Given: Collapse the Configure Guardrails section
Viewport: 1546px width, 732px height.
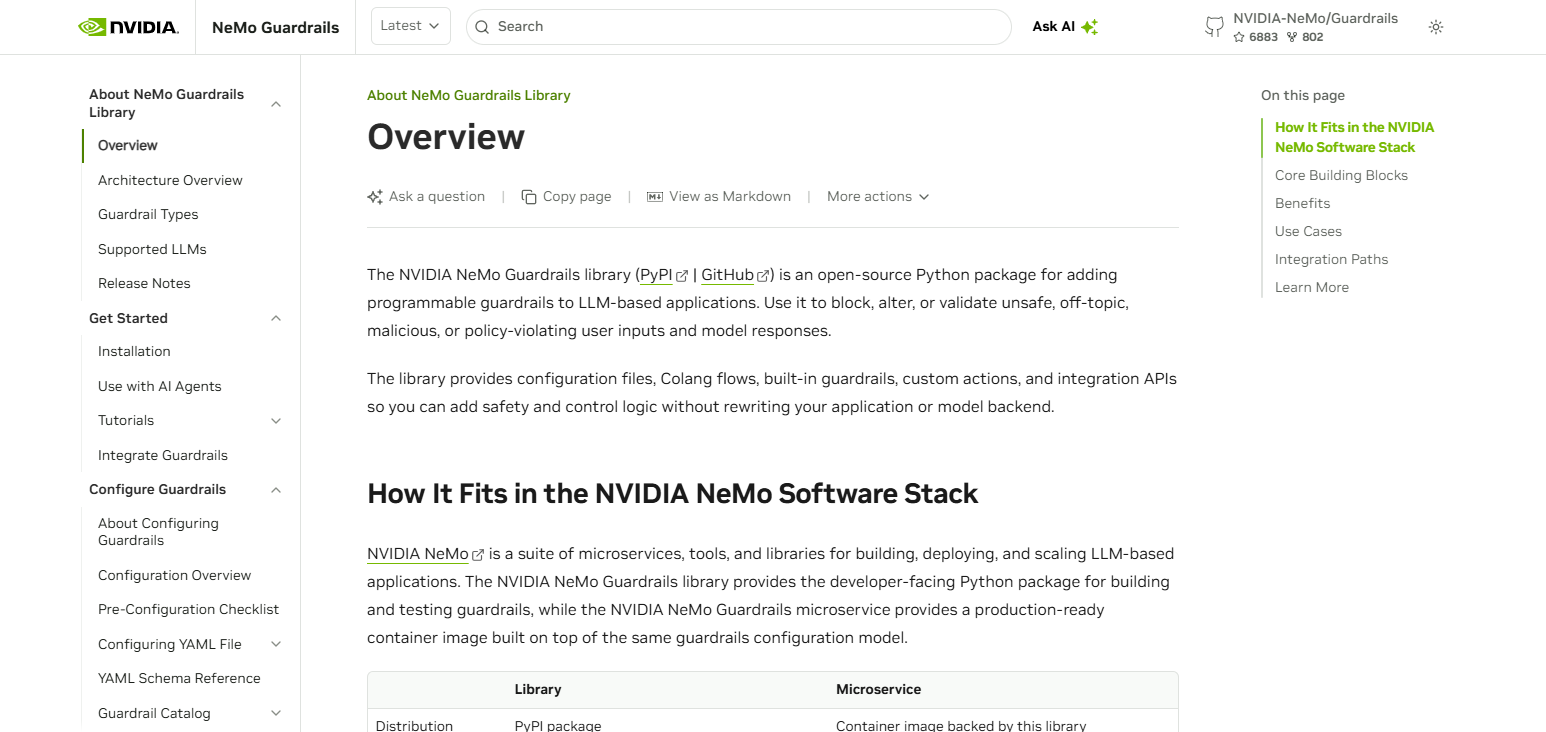Looking at the screenshot, I should pyautogui.click(x=276, y=490).
